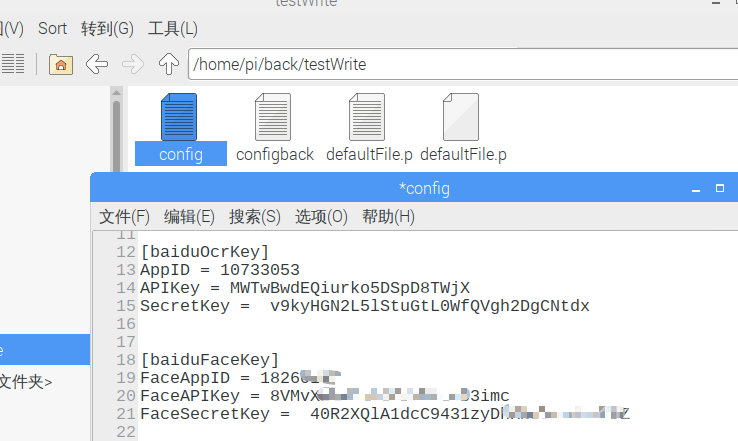This screenshot has height=441, width=738.
Task: Open the 搜索(S) menu
Action: (x=255, y=217)
